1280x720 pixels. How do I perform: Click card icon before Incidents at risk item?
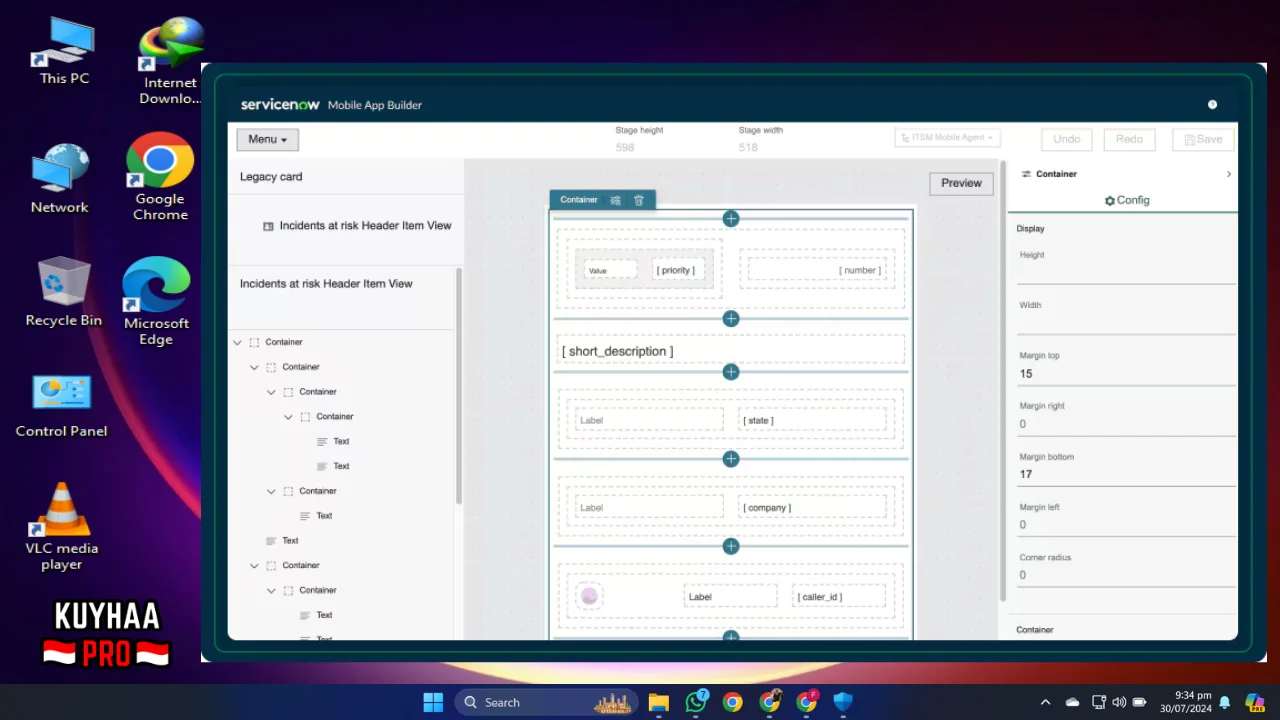coord(268,226)
